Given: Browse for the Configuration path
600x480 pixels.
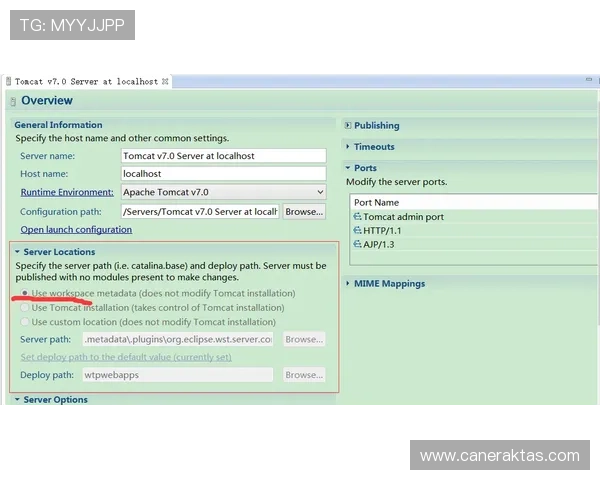Looking at the screenshot, I should 304,212.
